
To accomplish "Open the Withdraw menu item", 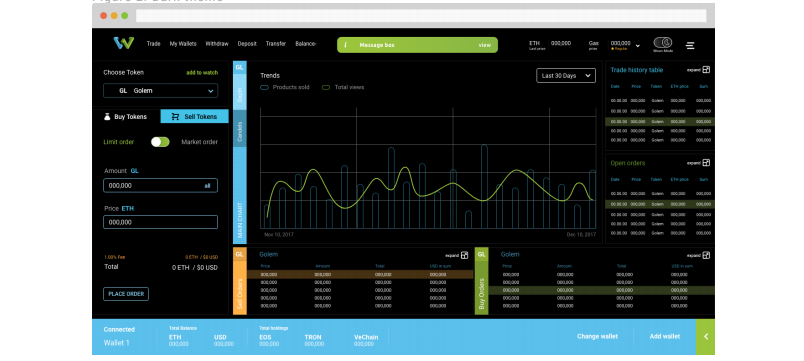I will tap(217, 44).
